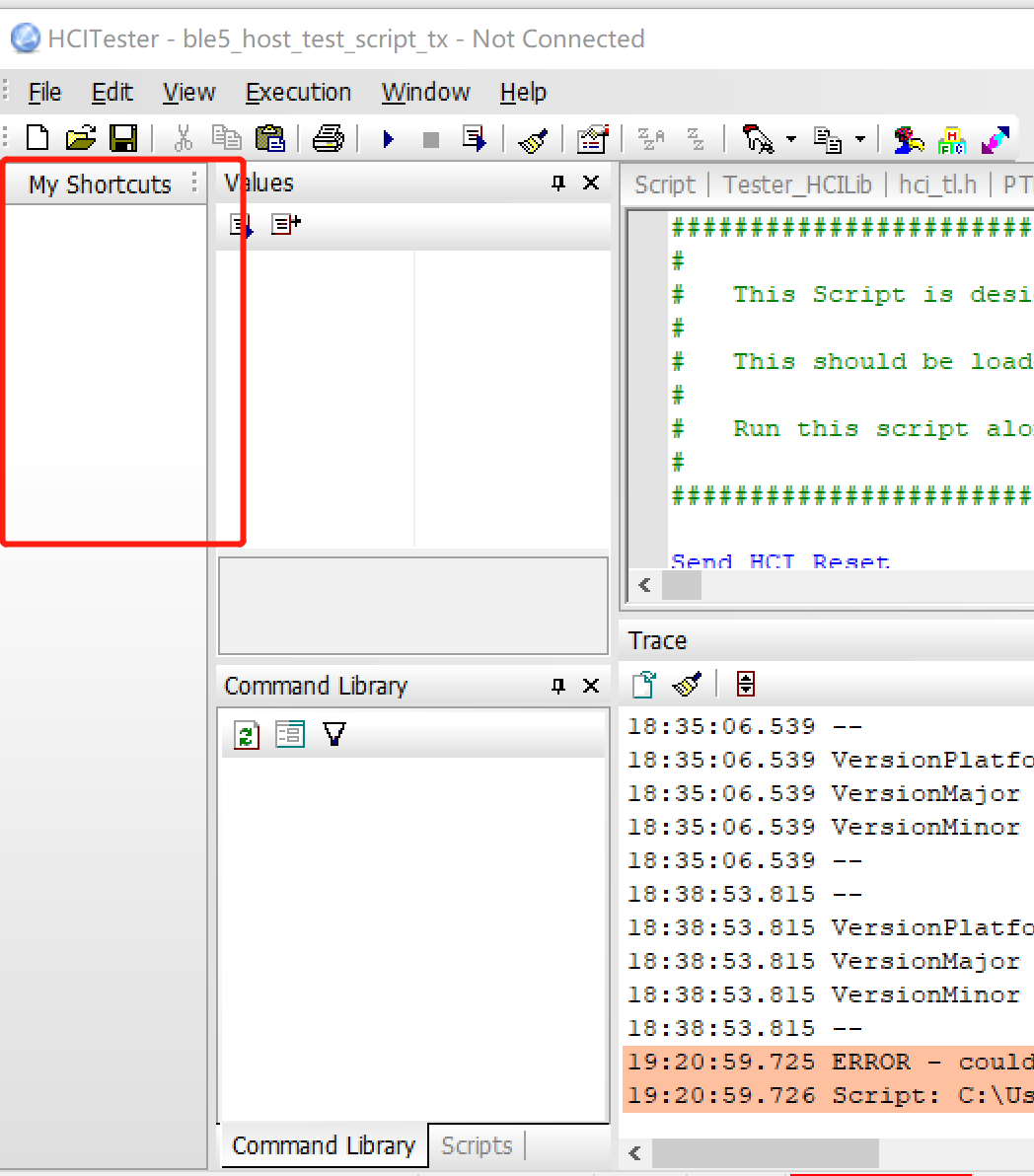
Task: Create a new script with the New icon
Action: pos(37,139)
